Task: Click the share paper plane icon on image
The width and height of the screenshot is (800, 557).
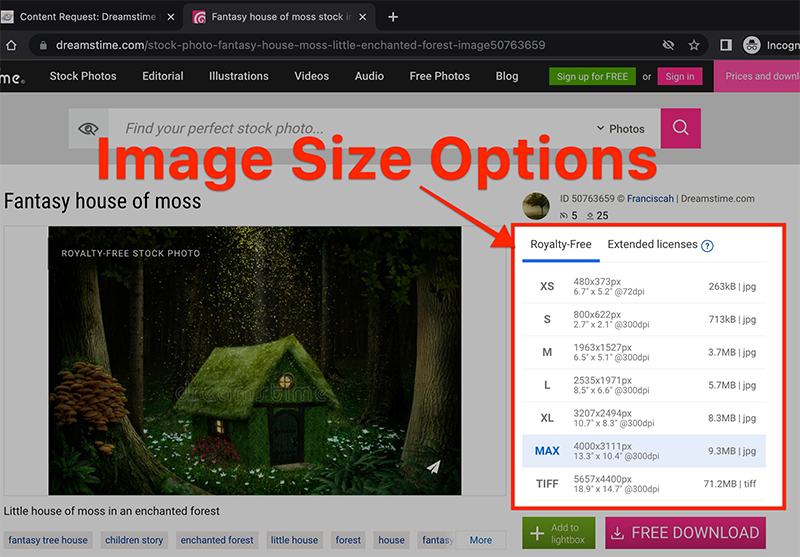Action: click(x=433, y=467)
